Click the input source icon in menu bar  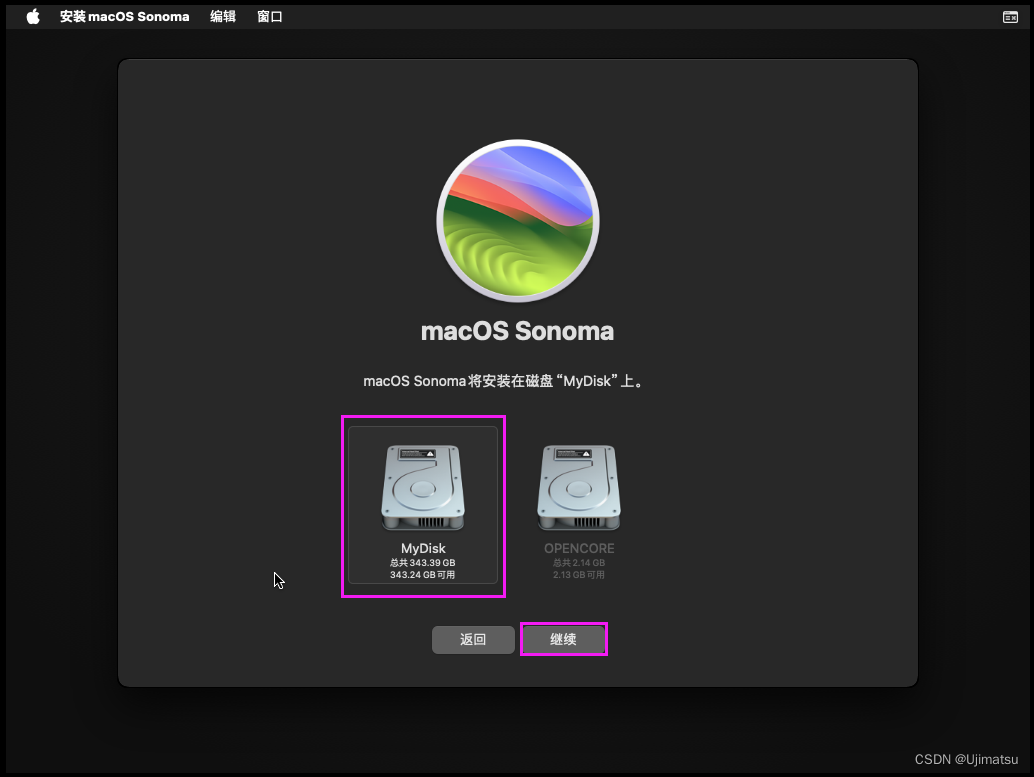click(1010, 17)
